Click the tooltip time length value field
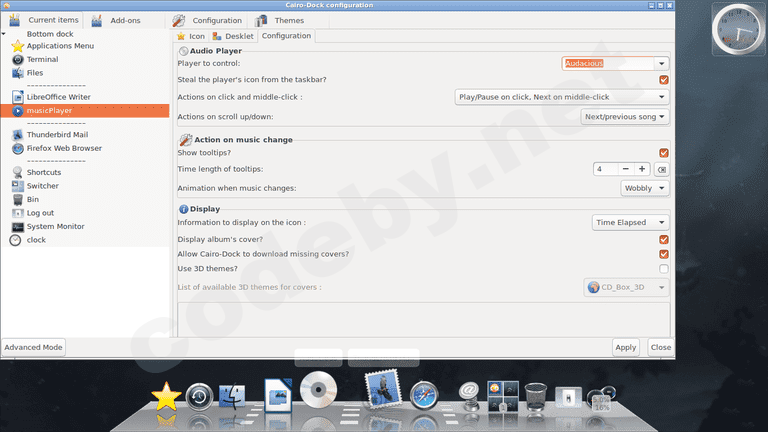Image resolution: width=768 pixels, height=432 pixels. (x=605, y=169)
